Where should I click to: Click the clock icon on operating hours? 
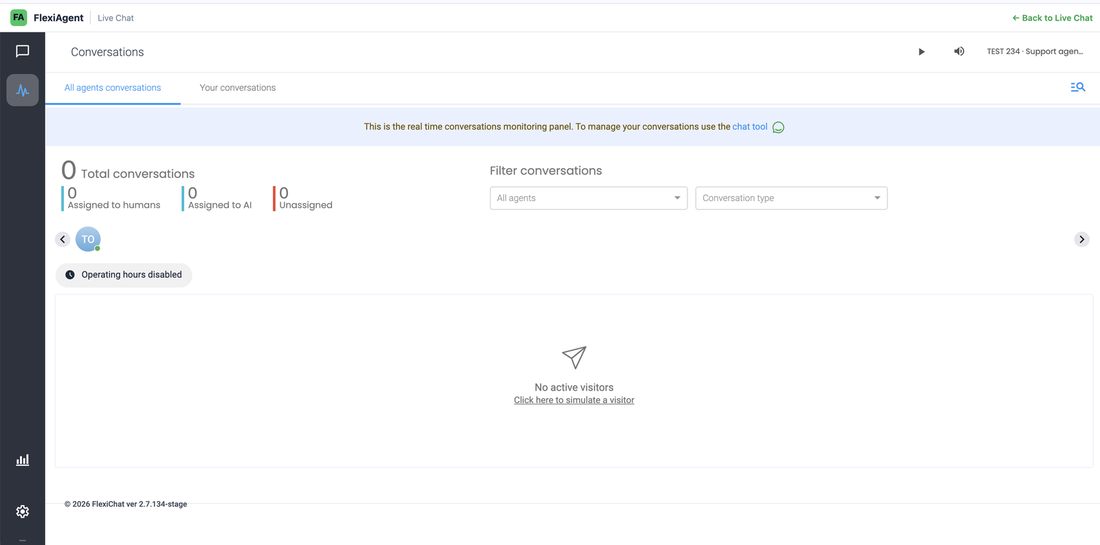(70, 275)
